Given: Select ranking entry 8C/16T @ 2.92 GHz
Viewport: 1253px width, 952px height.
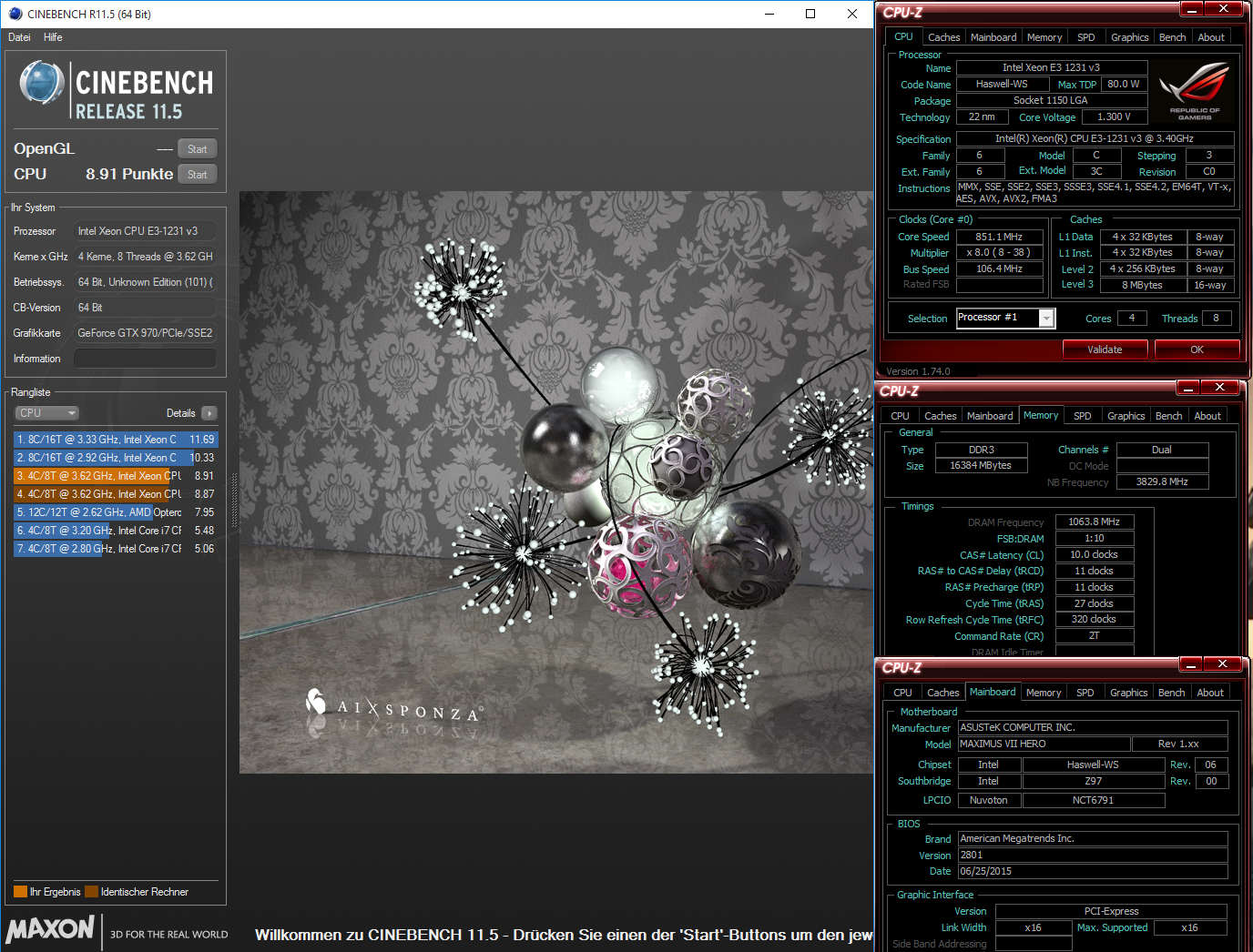Looking at the screenshot, I should pyautogui.click(x=116, y=458).
